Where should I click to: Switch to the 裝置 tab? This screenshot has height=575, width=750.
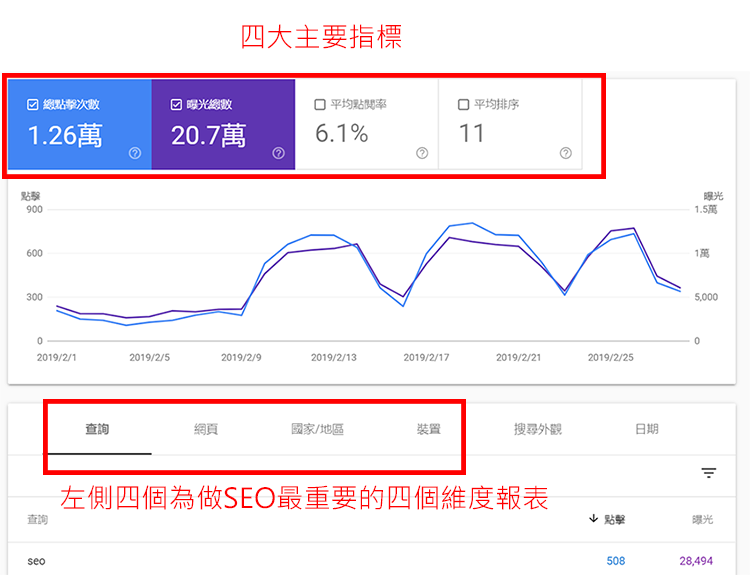click(429, 429)
